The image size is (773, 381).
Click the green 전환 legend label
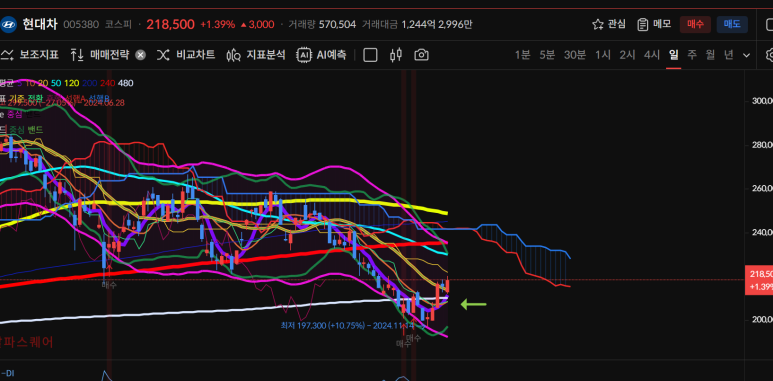tap(35, 98)
